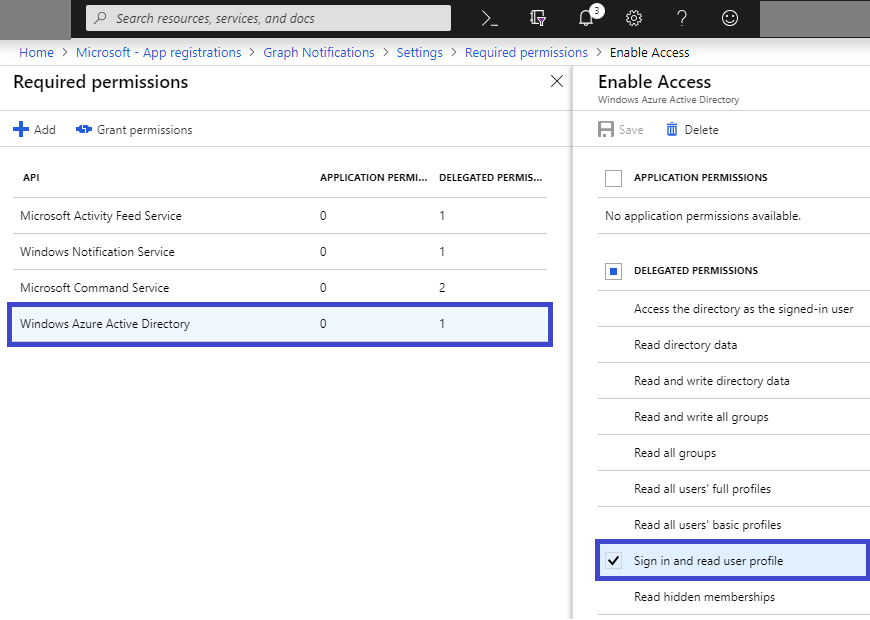The height and width of the screenshot is (620, 870).
Task: Open directory and subscription filter icon
Action: click(x=539, y=18)
